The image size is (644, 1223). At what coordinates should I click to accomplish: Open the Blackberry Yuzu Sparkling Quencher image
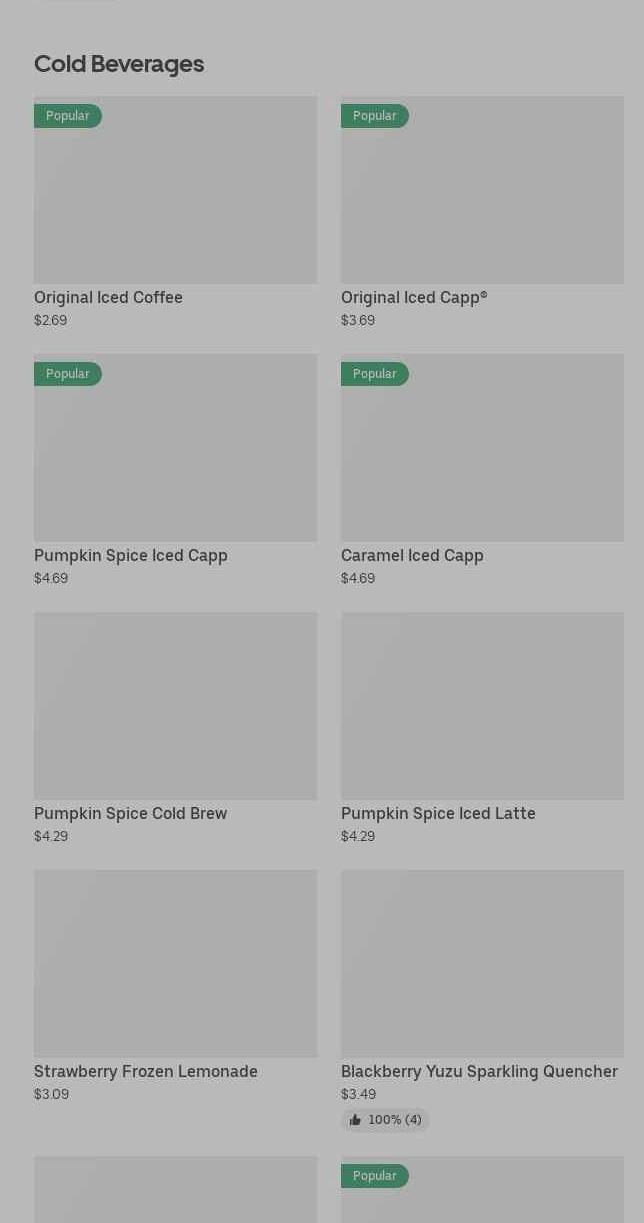point(482,964)
